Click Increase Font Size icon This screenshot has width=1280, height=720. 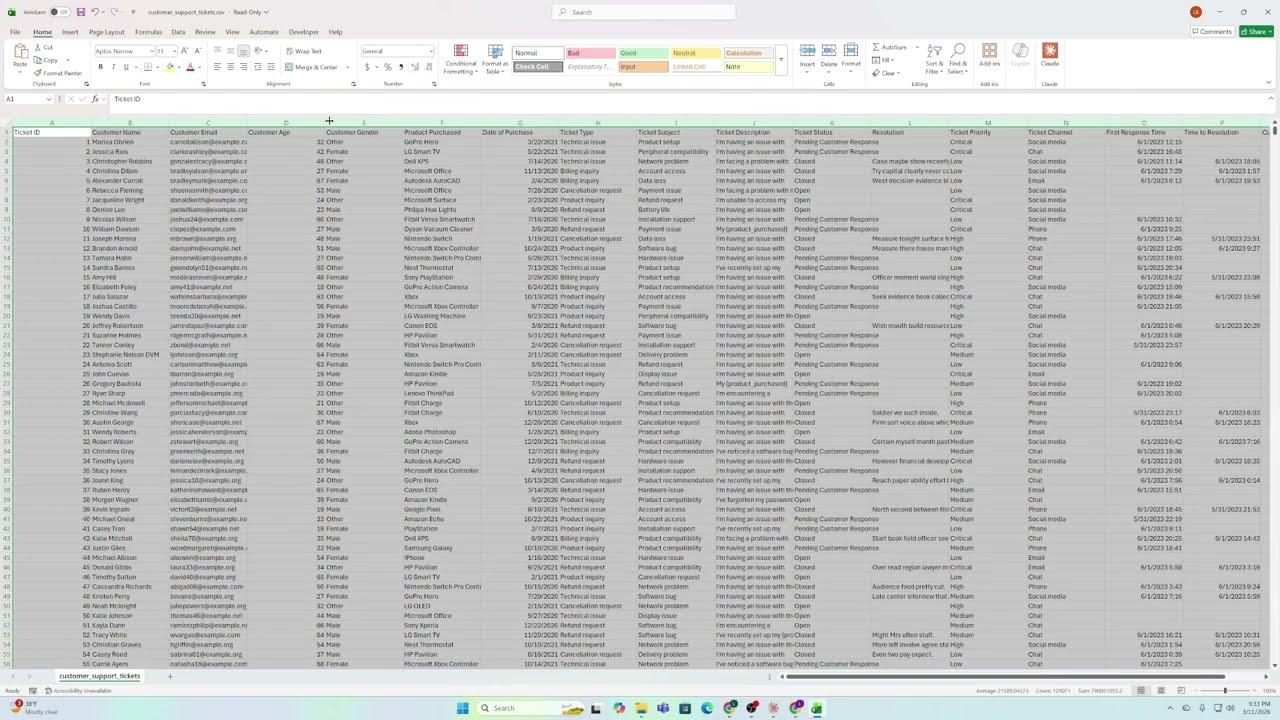click(x=186, y=51)
